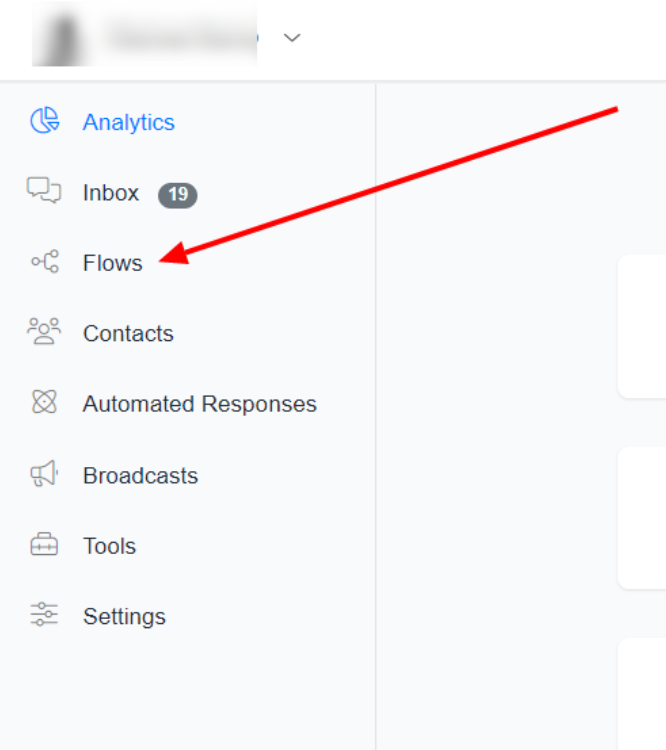The image size is (666, 750).
Task: Click the Automated Responses atom icon
Action: pos(44,403)
